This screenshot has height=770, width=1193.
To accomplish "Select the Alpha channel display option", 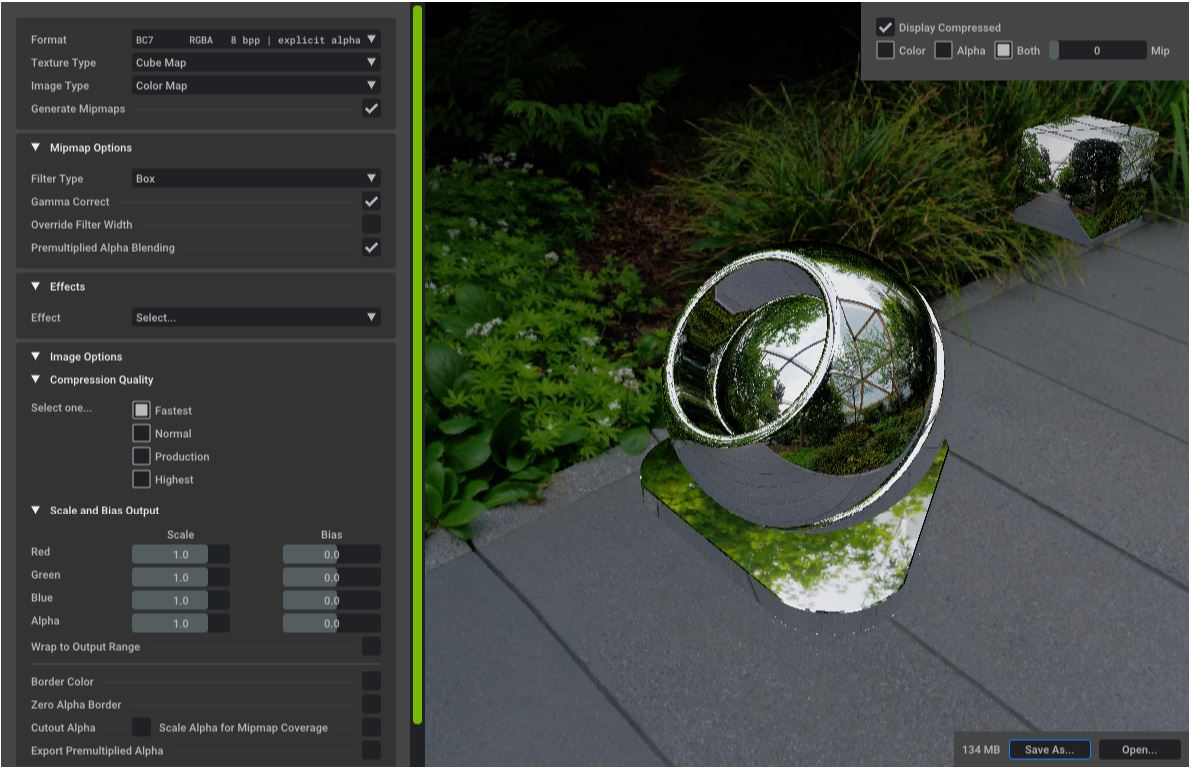I will [x=943, y=50].
